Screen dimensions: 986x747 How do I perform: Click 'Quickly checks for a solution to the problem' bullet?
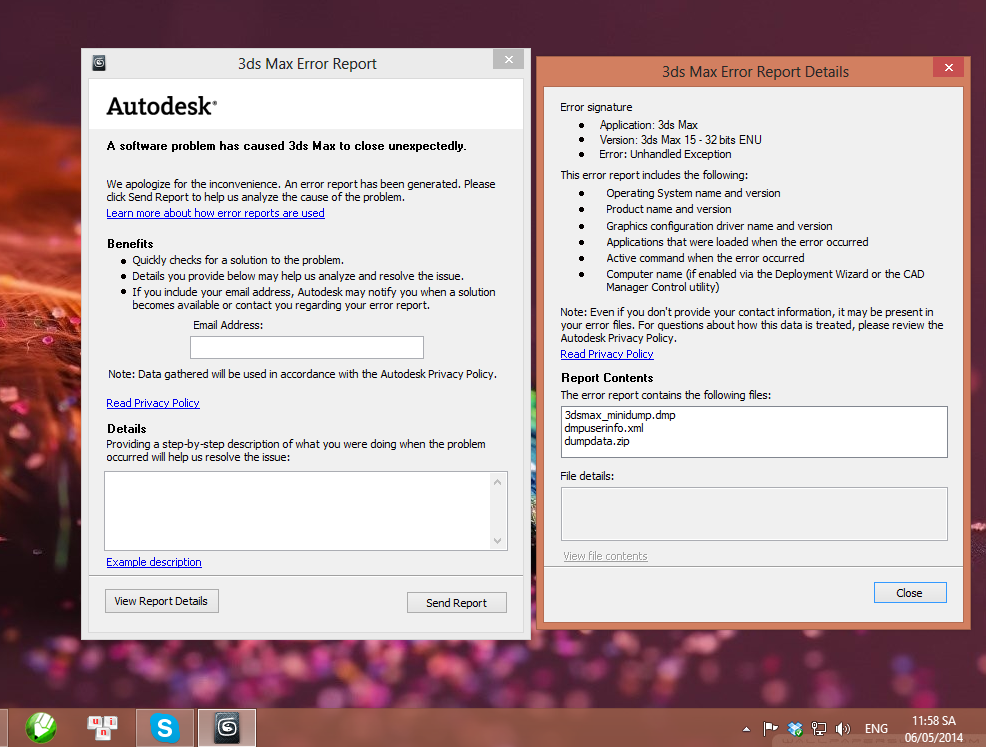click(238, 260)
